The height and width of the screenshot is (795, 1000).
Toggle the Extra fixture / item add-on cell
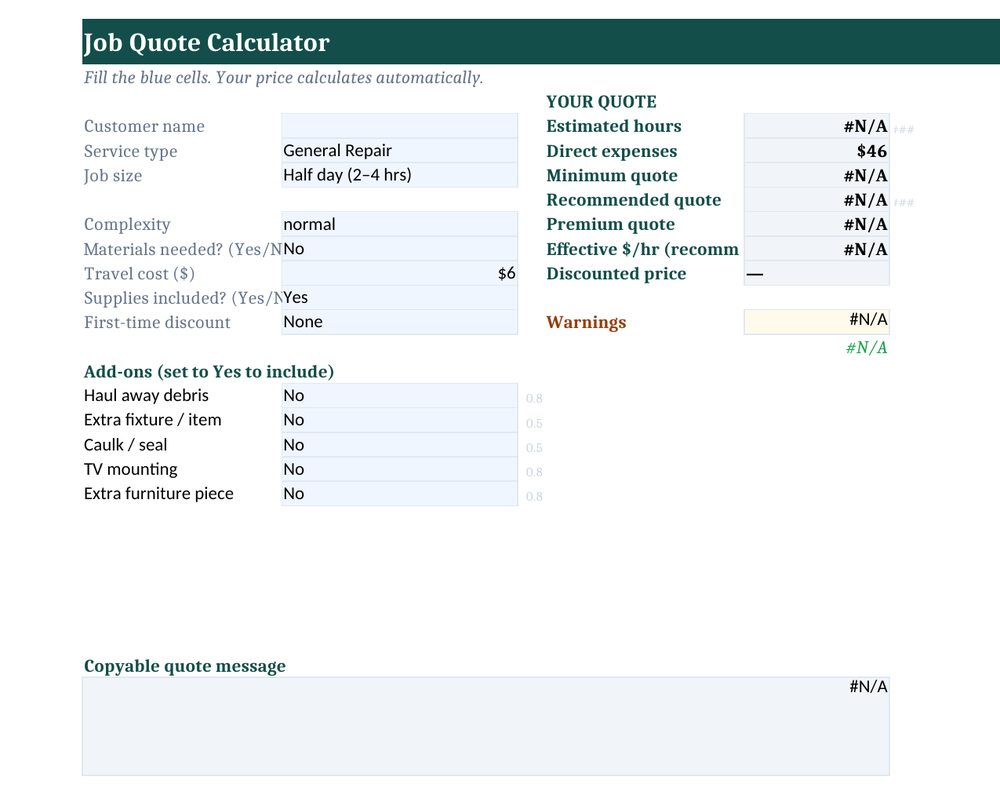[399, 420]
